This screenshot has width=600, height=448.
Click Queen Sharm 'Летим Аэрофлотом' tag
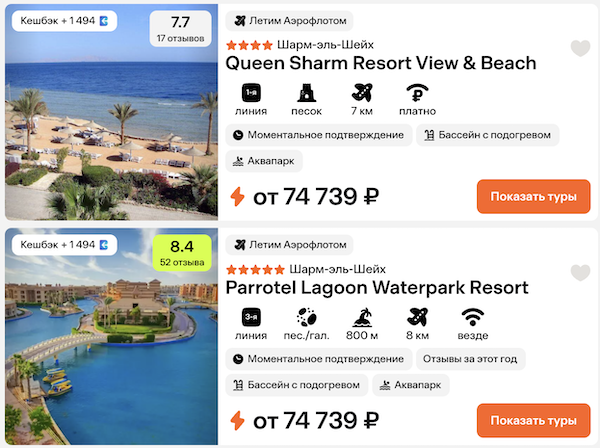(x=290, y=20)
